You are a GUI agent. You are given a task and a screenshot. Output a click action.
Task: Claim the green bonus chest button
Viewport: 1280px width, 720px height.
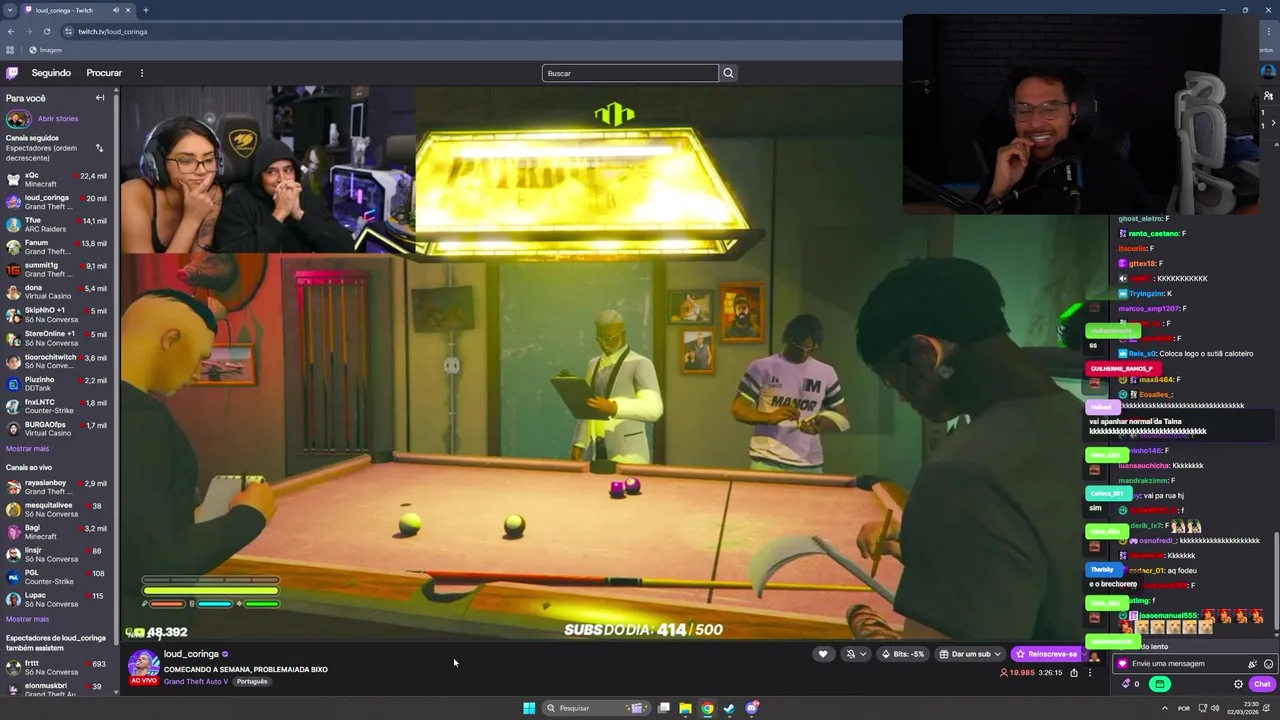pyautogui.click(x=1160, y=684)
